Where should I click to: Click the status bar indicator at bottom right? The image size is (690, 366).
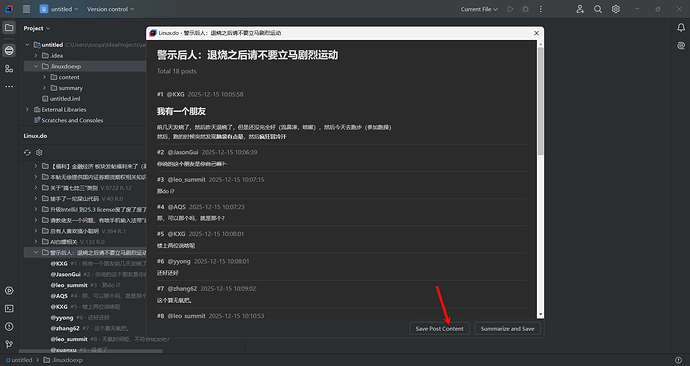(x=679, y=360)
